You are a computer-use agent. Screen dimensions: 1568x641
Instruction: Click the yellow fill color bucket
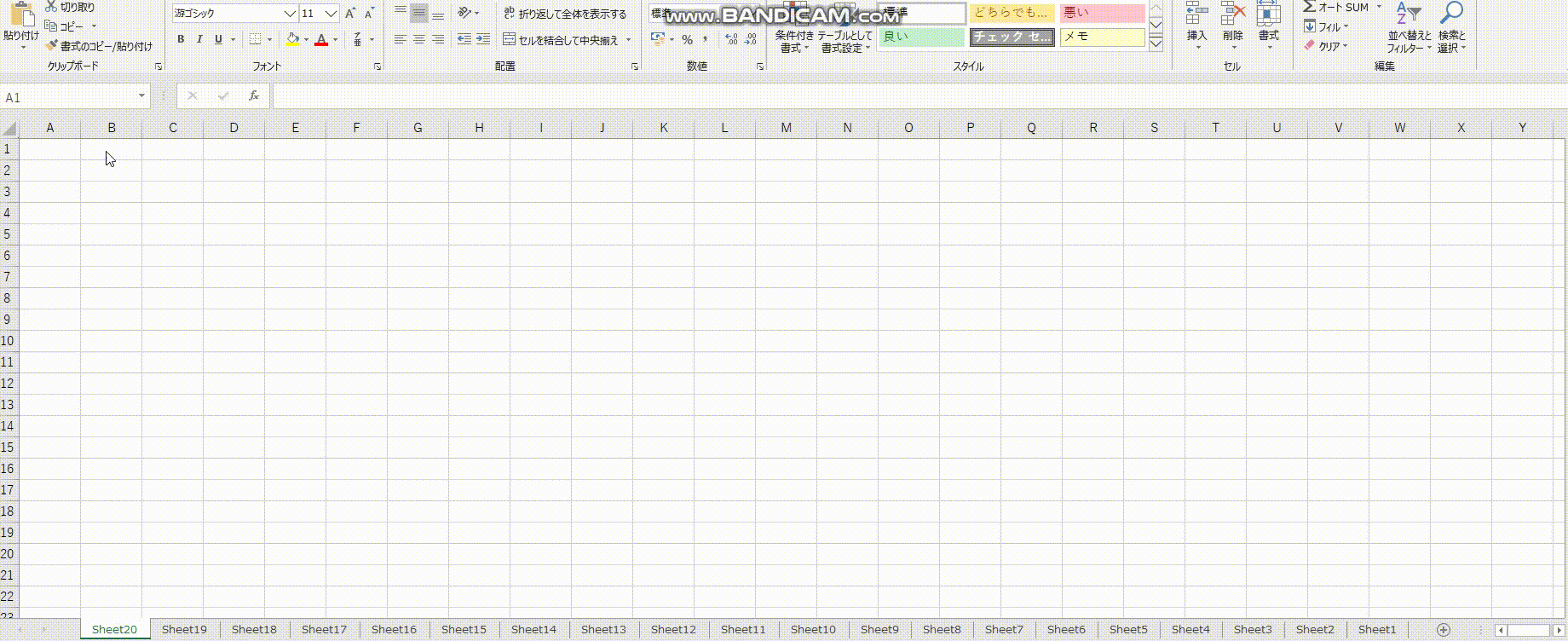[292, 39]
